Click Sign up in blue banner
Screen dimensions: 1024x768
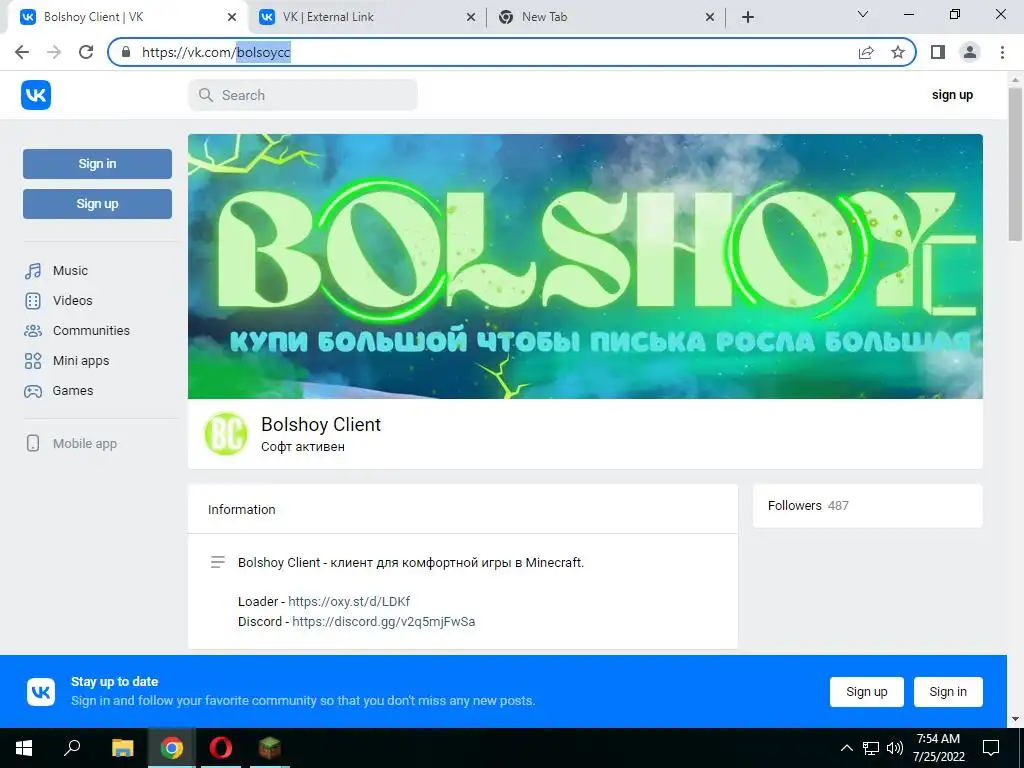point(867,692)
